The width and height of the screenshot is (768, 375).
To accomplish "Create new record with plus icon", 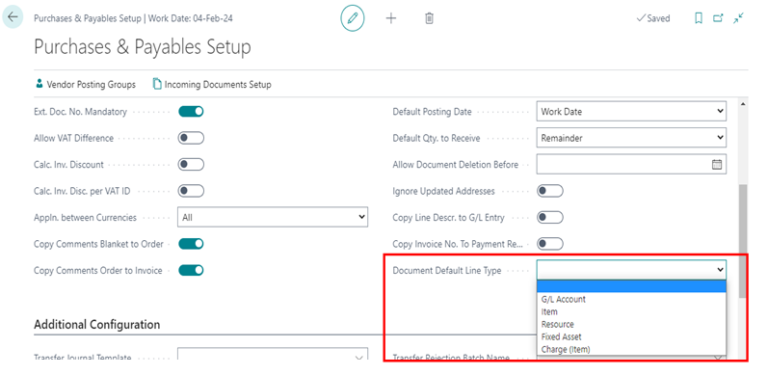I will (x=391, y=19).
